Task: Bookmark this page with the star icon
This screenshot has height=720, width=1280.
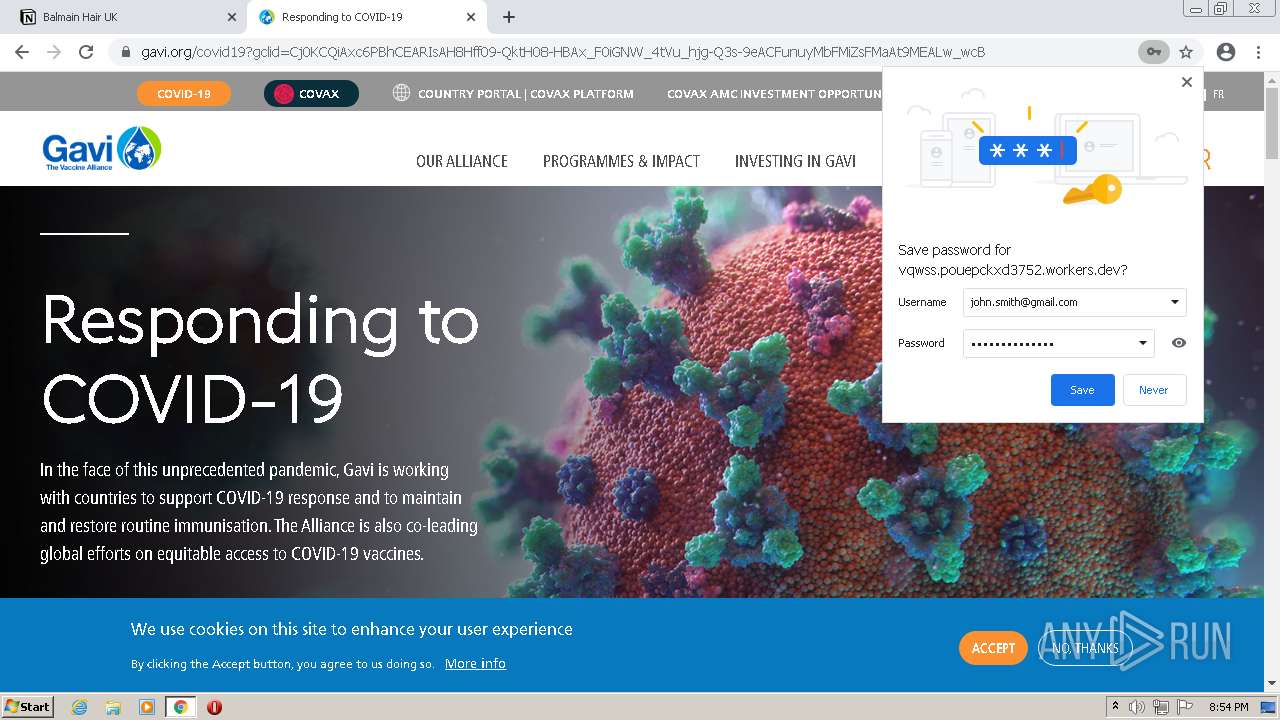Action: (1186, 52)
